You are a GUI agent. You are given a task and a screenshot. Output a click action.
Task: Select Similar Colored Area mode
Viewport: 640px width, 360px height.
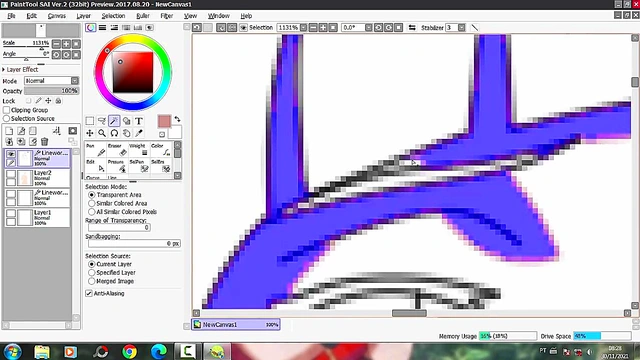[x=92, y=203]
